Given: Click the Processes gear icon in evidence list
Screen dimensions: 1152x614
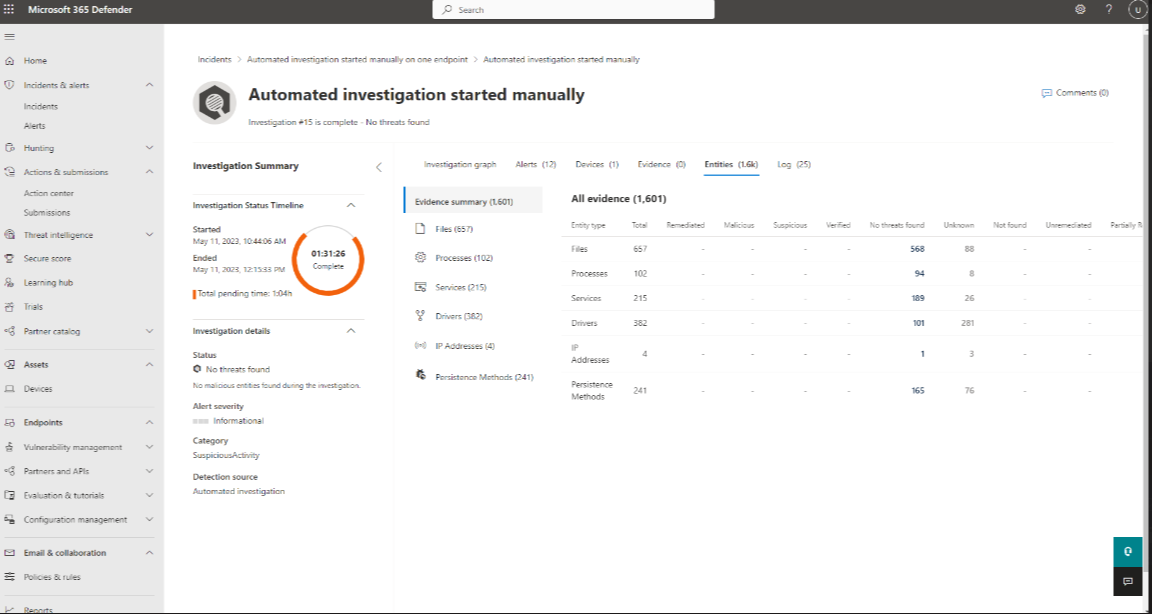Looking at the screenshot, I should click(x=421, y=258).
